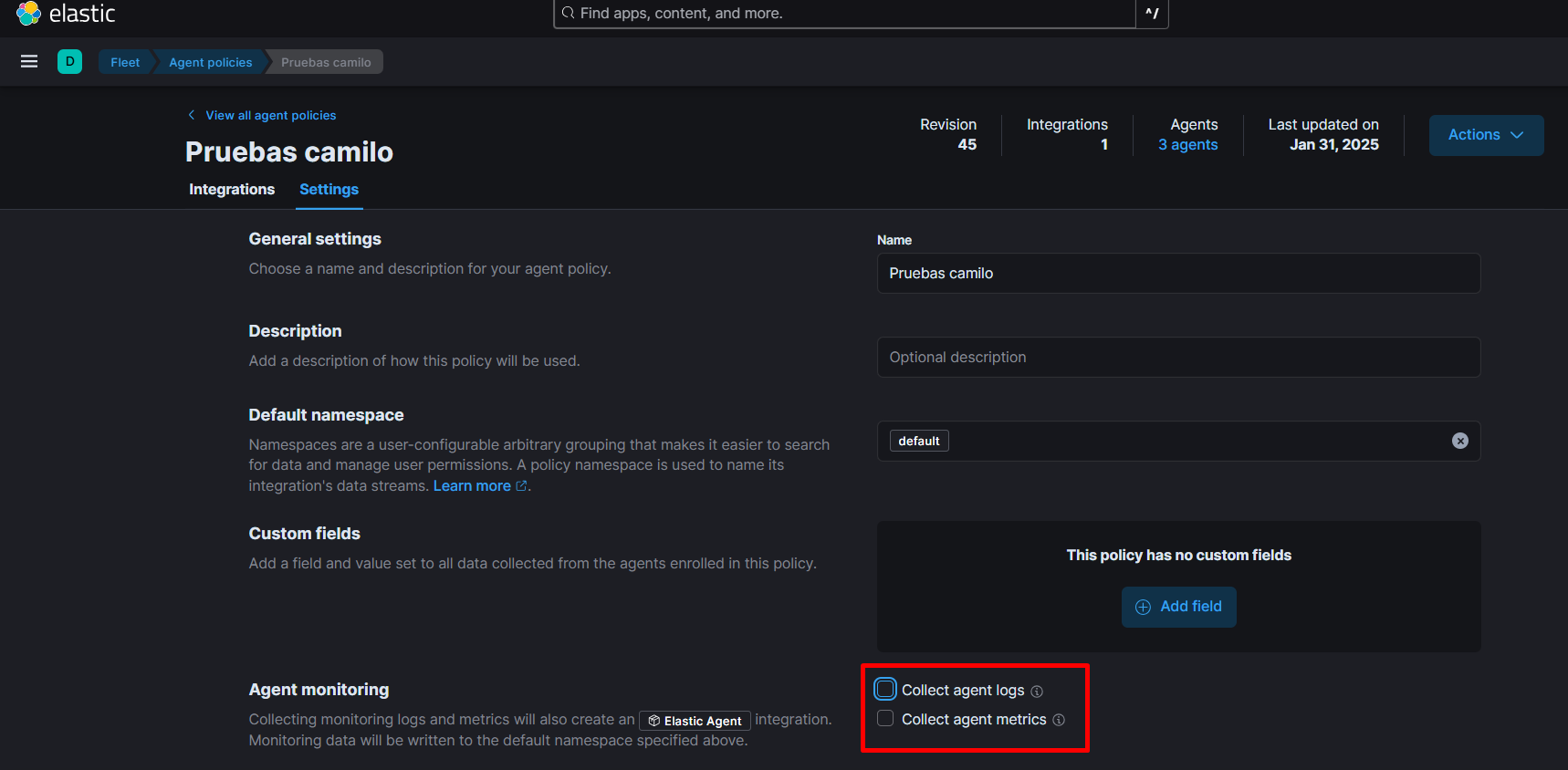
Task: Open the 3 agents link
Action: tap(1187, 144)
